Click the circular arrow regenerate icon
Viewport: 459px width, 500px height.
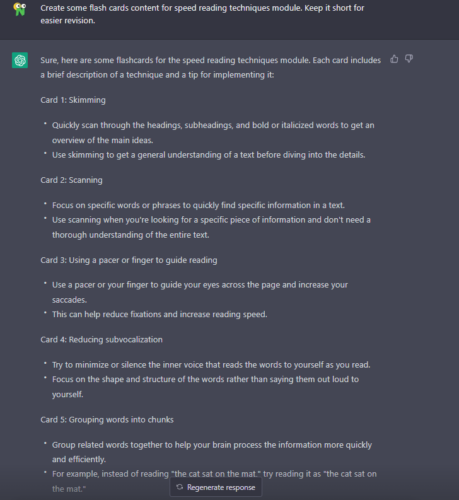[180, 487]
